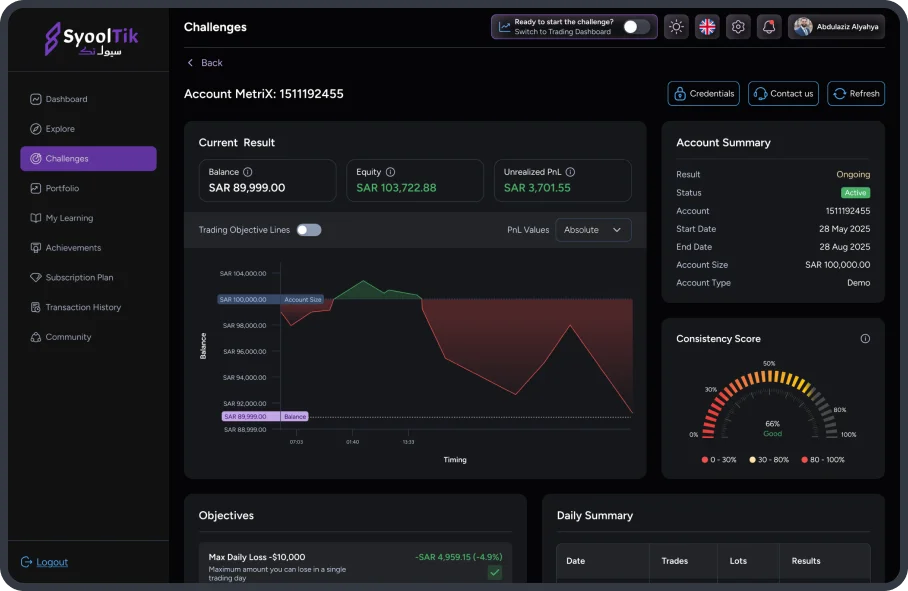Toggle Switch to Trading Dashboard switch
This screenshot has height=591, width=908.
(636, 27)
